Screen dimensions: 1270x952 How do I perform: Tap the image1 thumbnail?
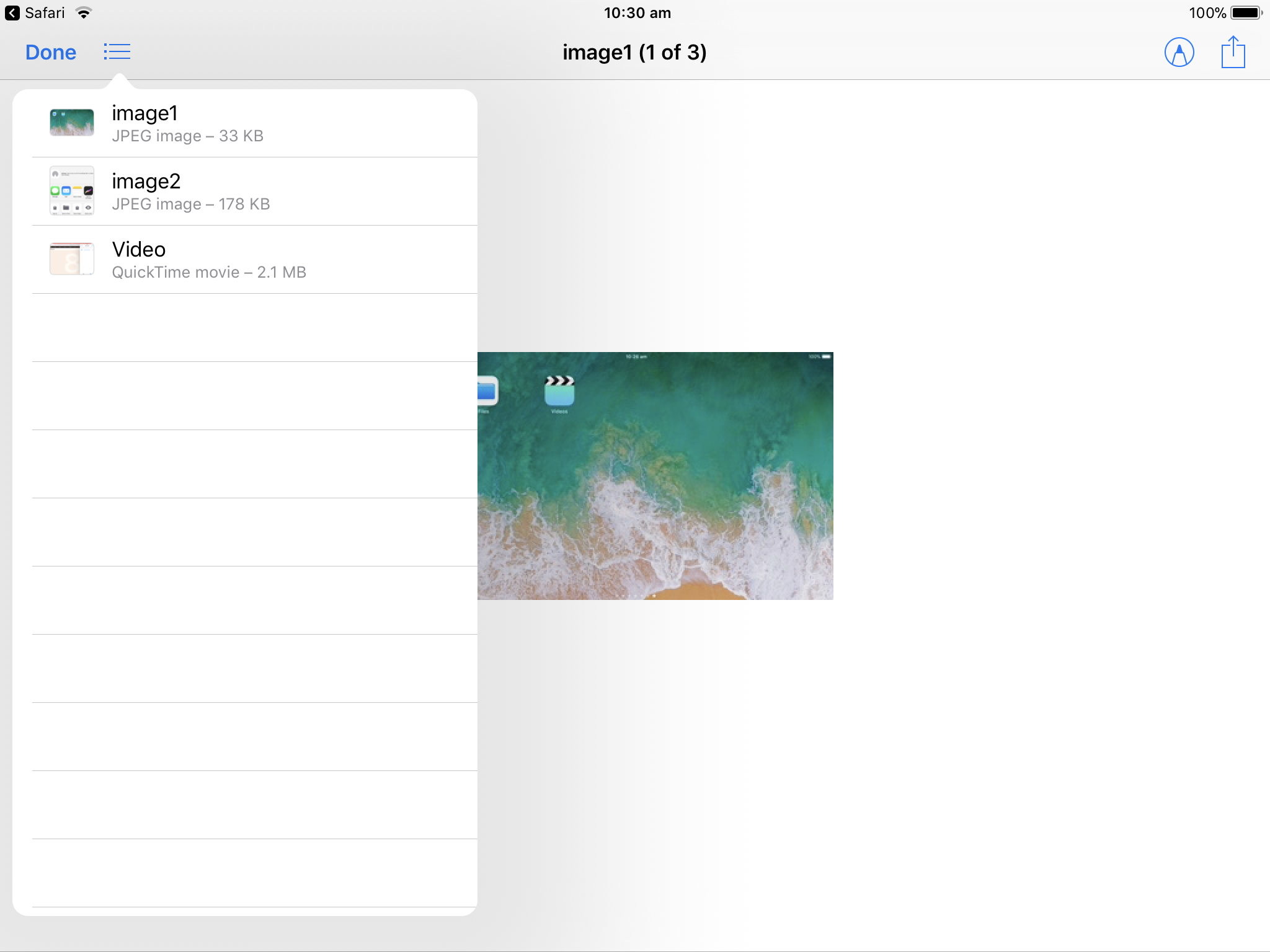pos(72,123)
